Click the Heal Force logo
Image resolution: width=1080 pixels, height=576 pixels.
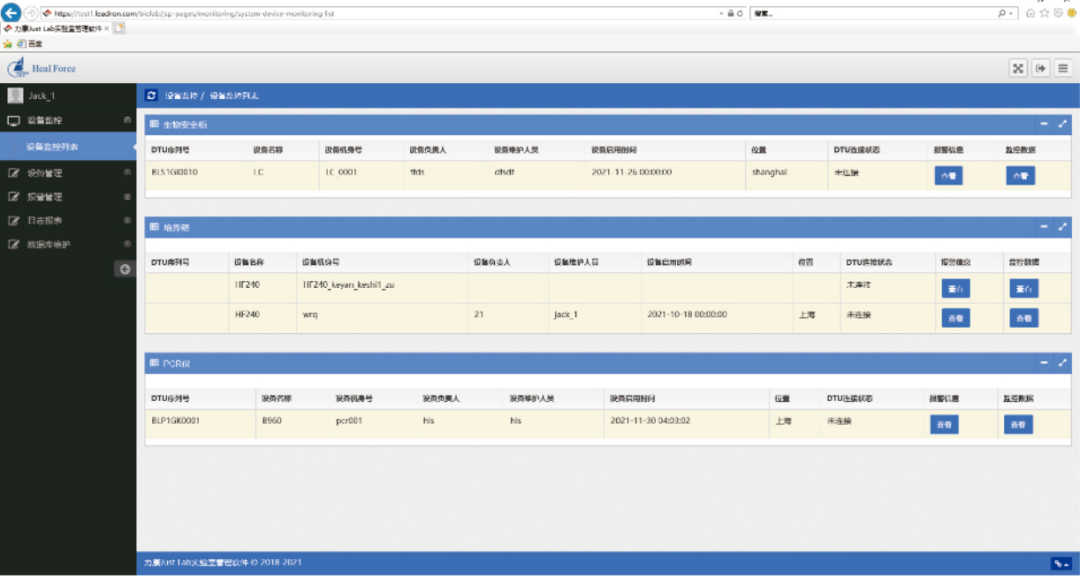[41, 68]
